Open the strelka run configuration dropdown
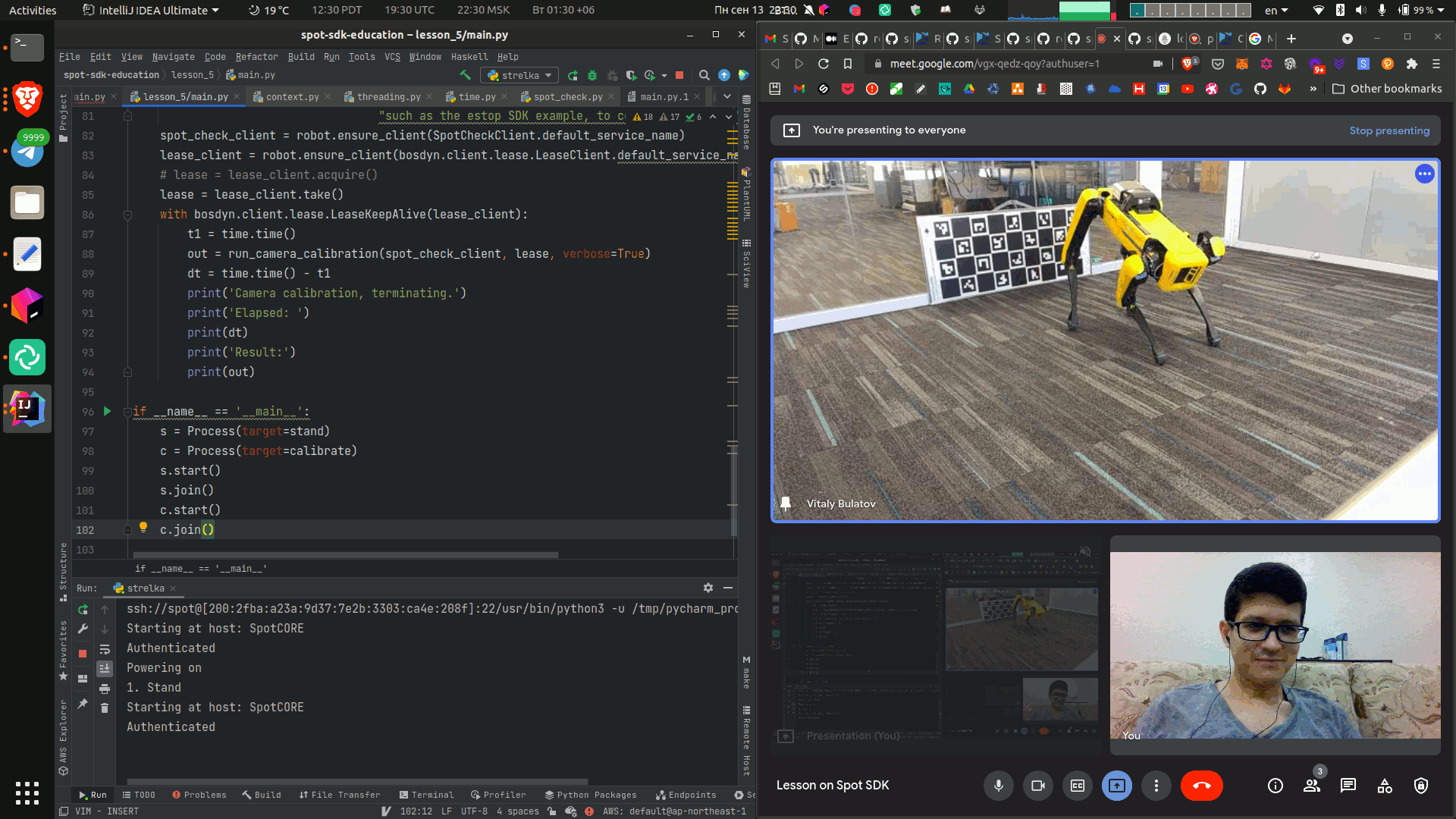Viewport: 1456px width, 819px height. [521, 75]
